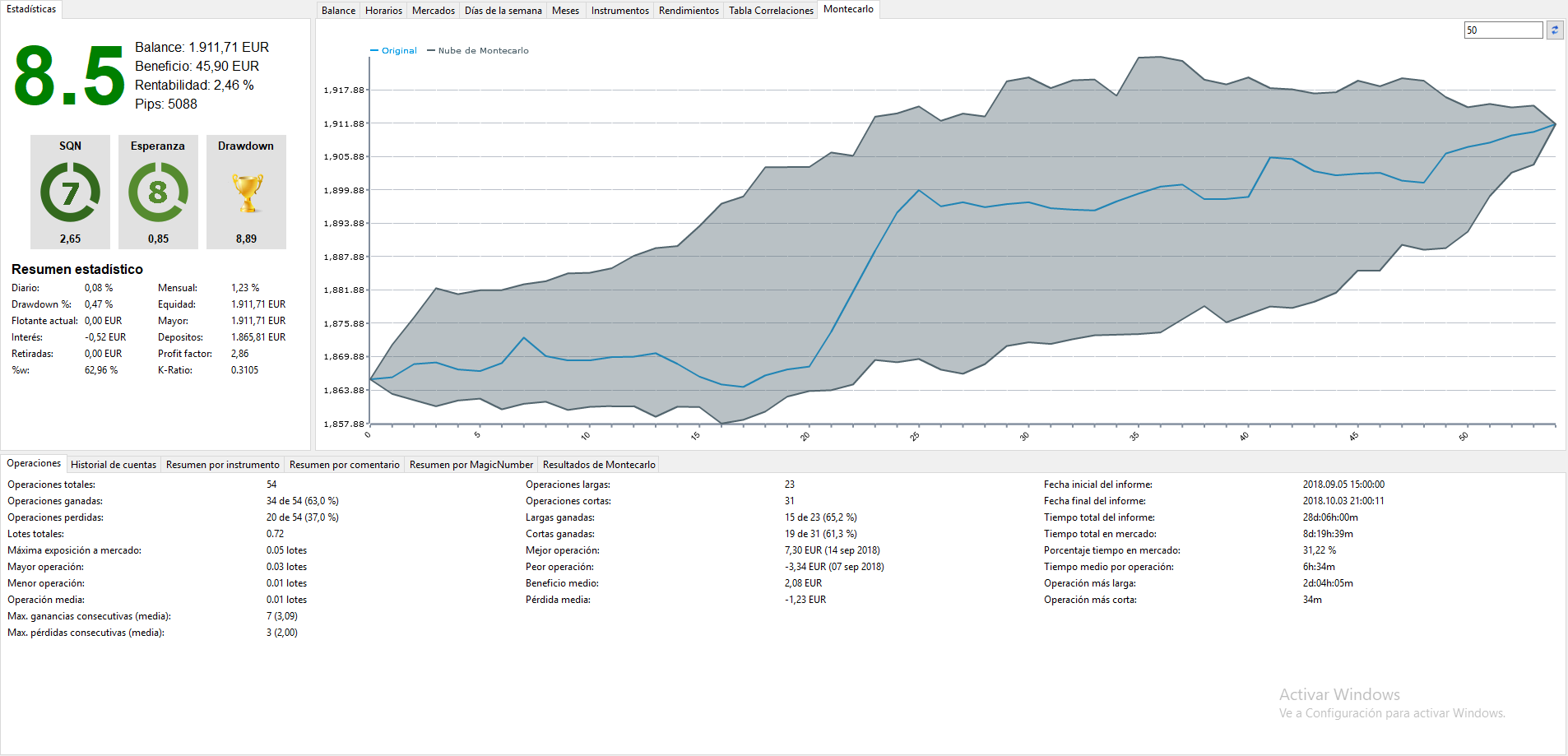Toggle the Nube de Montecarlo legend entry
Image resolution: width=1568 pixels, height=756 pixels.
click(x=478, y=51)
